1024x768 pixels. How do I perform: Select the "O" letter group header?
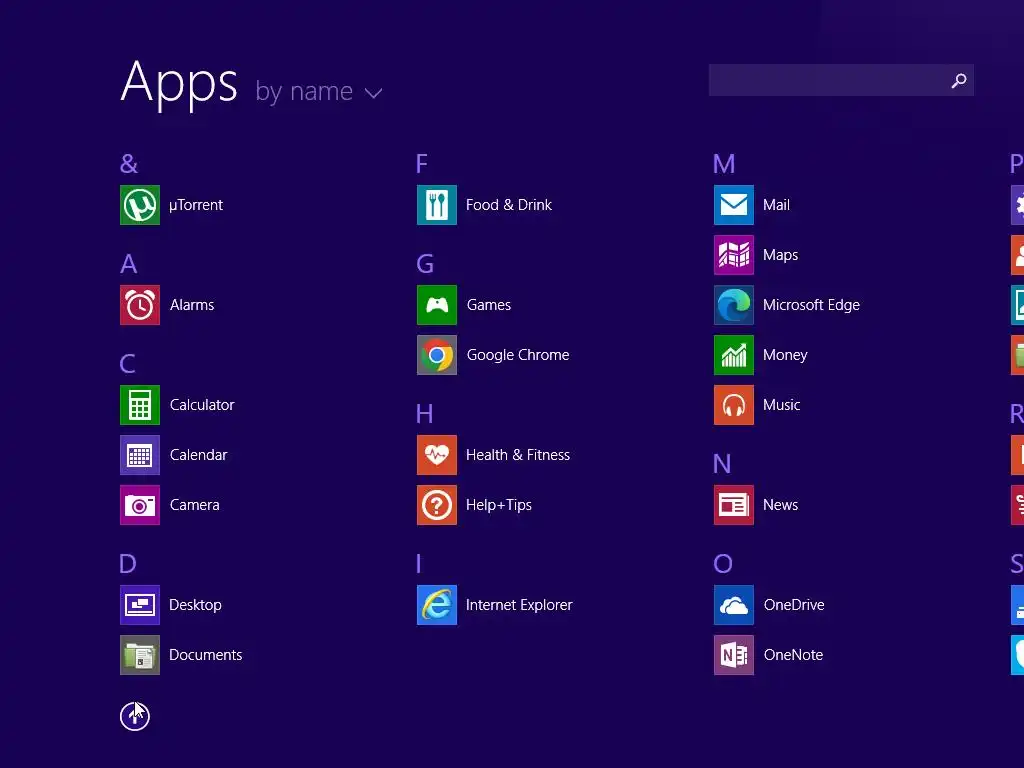pyautogui.click(x=723, y=564)
